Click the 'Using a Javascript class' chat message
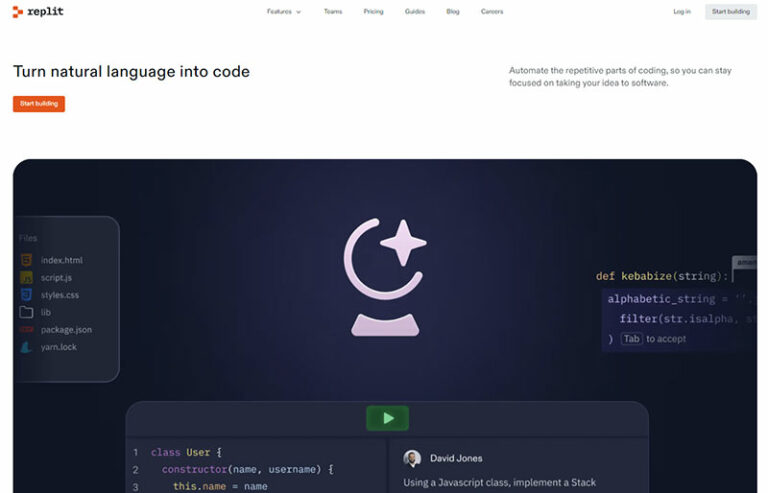 500,483
